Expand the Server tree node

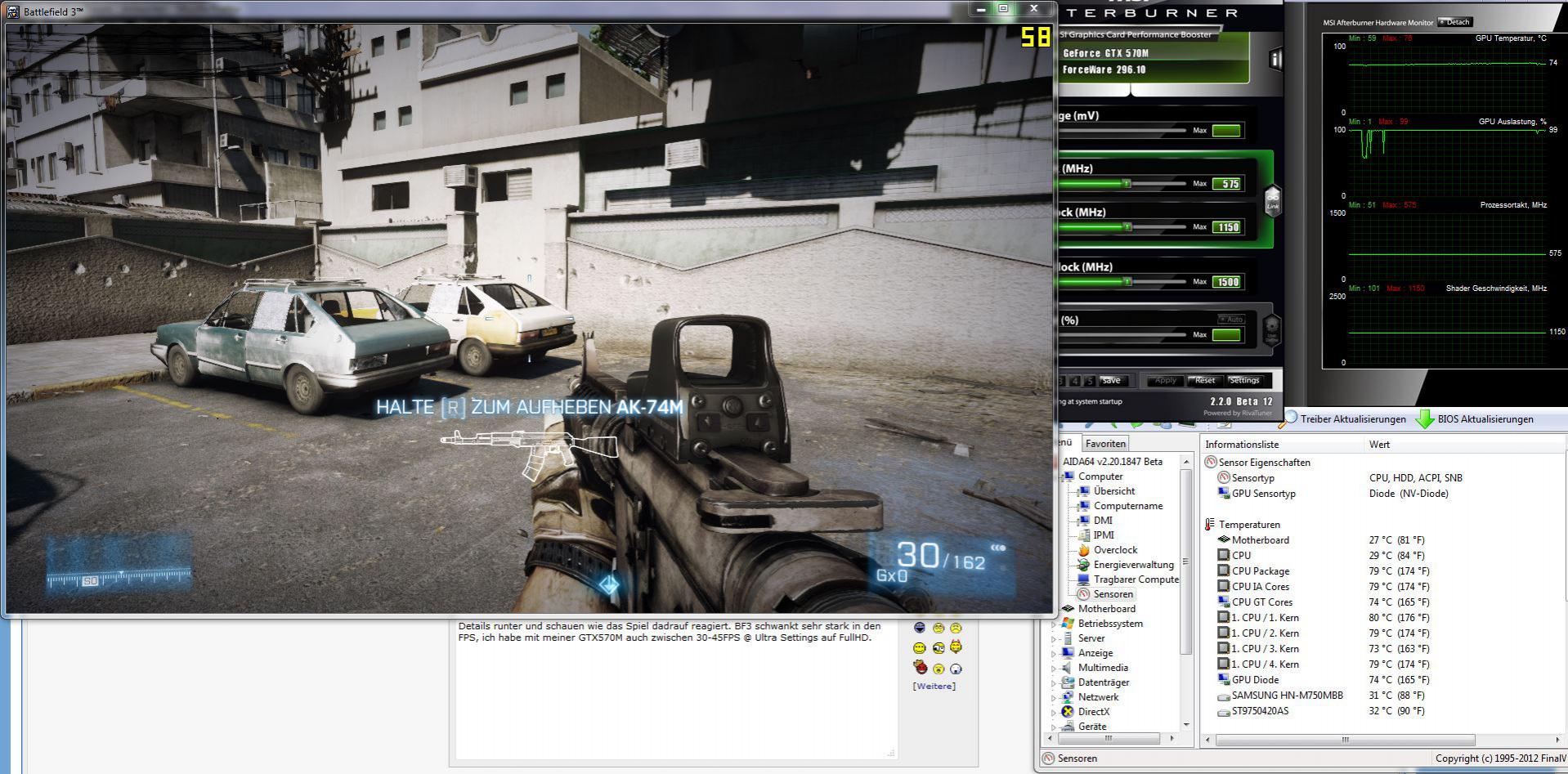(x=1053, y=638)
